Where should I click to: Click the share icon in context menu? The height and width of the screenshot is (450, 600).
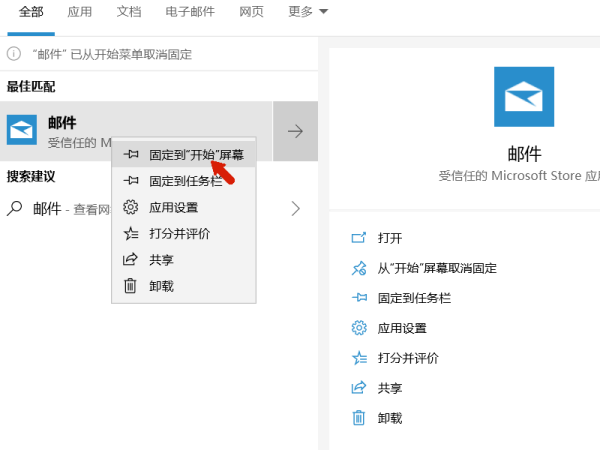click(x=130, y=259)
